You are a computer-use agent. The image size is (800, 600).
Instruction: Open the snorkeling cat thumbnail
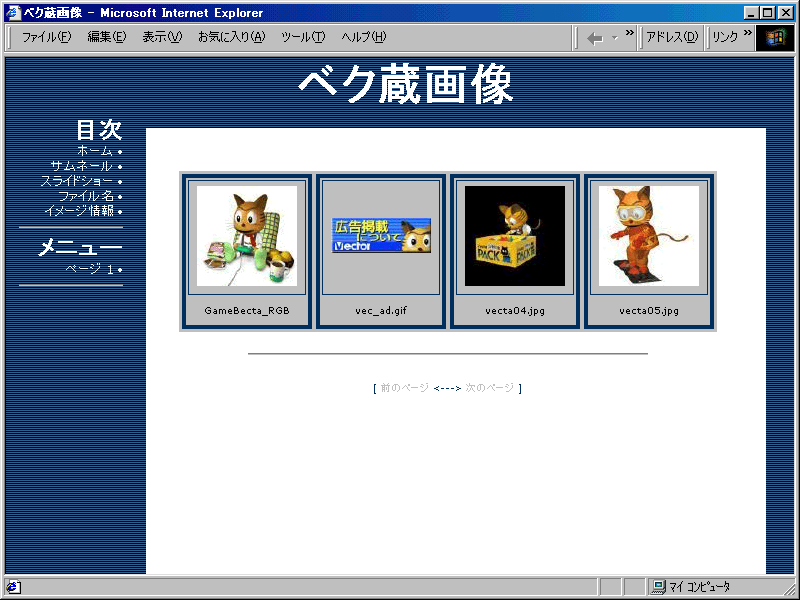(649, 236)
